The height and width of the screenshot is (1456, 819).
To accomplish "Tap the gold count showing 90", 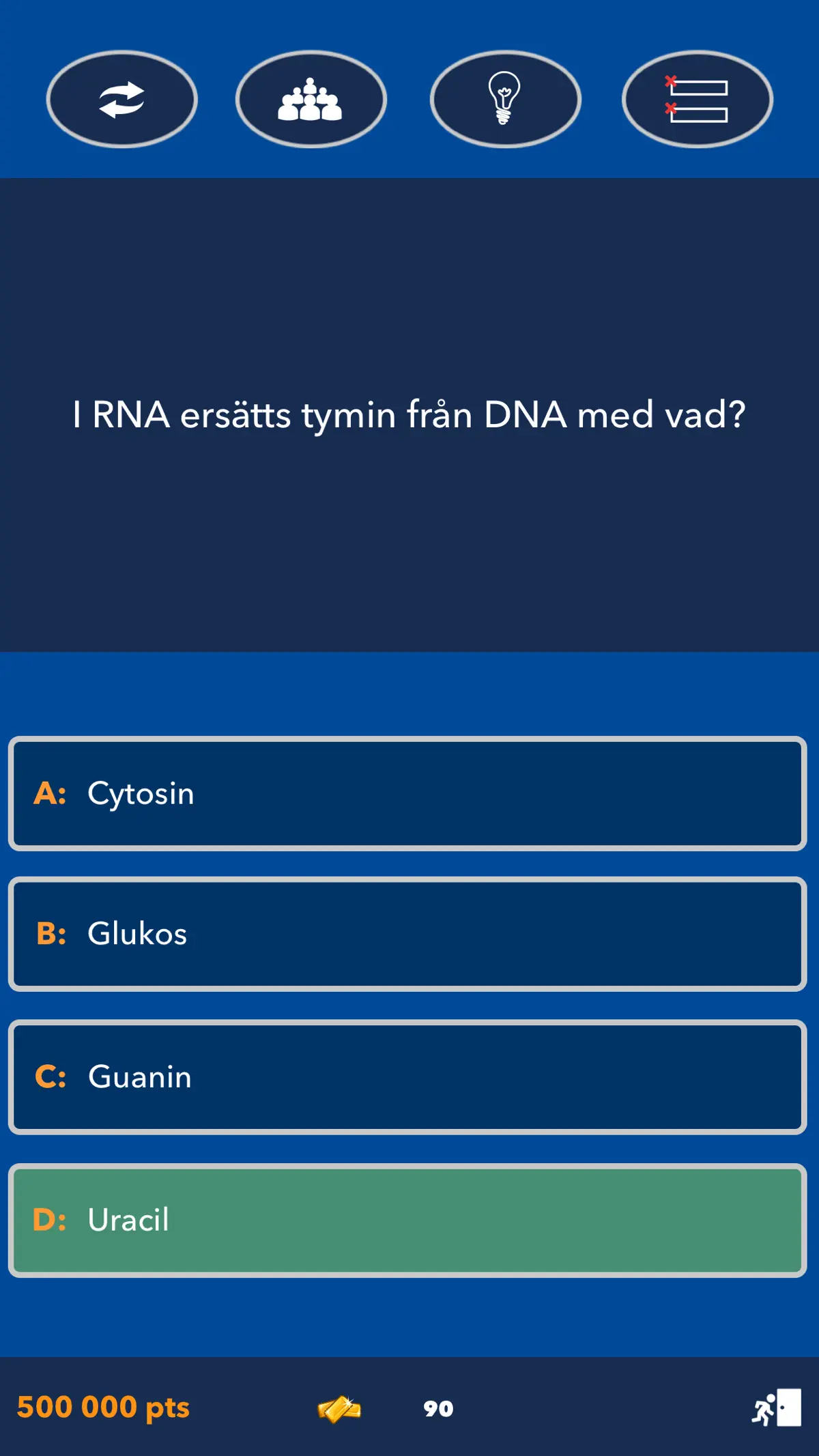I will point(438,1408).
